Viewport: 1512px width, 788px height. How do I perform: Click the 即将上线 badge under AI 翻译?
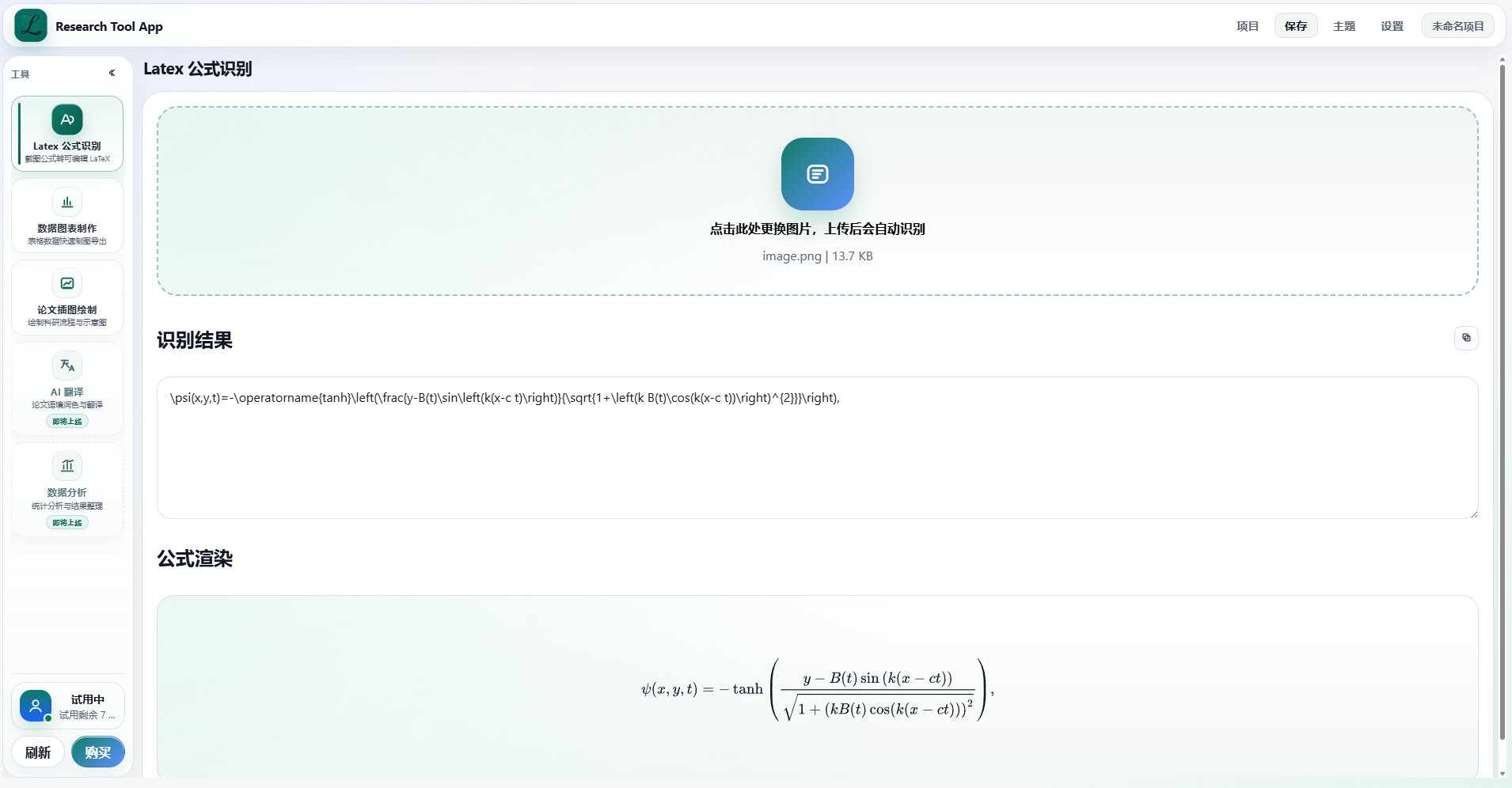(x=67, y=422)
